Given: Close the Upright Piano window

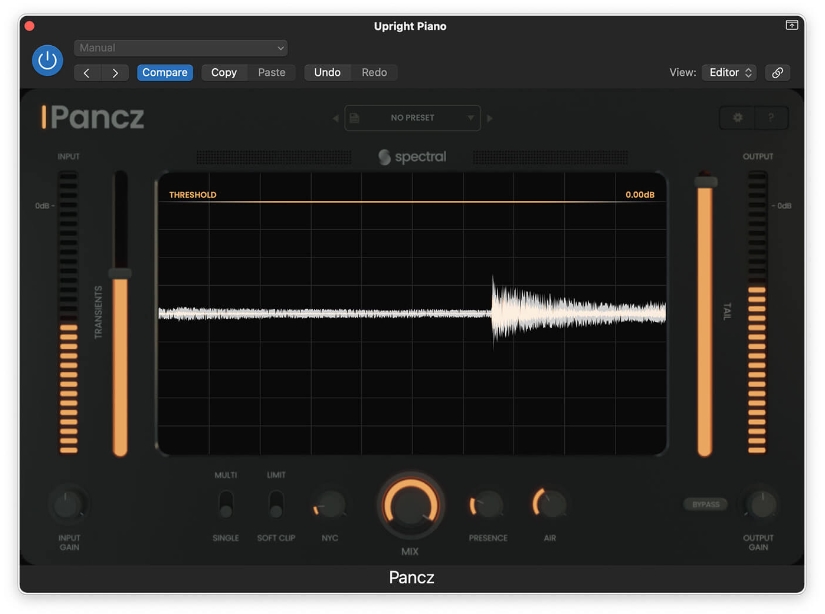Looking at the screenshot, I should pos(29,26).
